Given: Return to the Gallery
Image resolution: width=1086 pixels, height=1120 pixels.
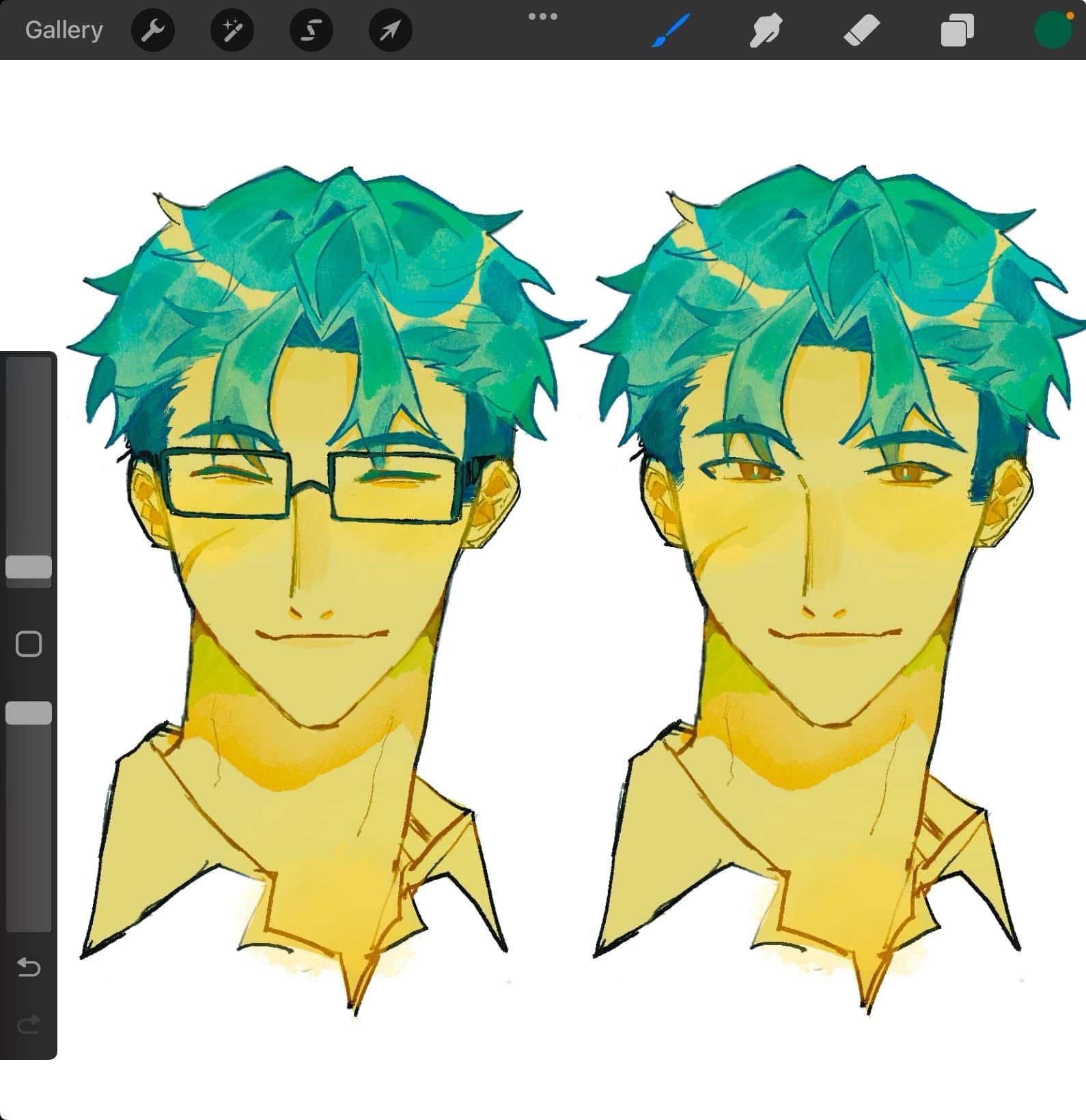Looking at the screenshot, I should pyautogui.click(x=64, y=30).
